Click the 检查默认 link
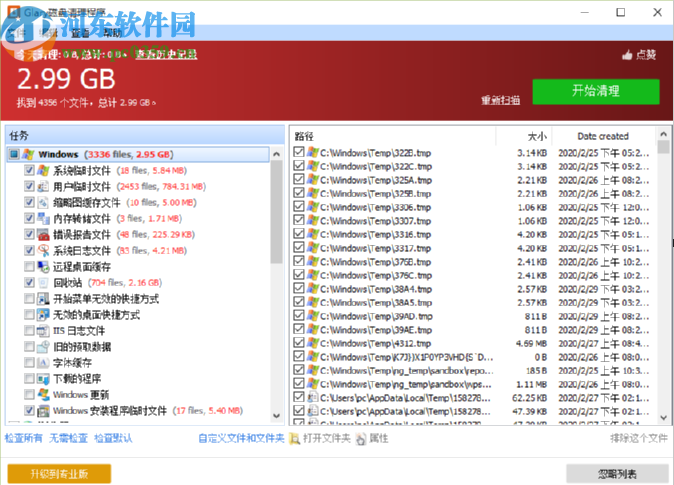This screenshot has width=674, height=485. click(x=113, y=438)
